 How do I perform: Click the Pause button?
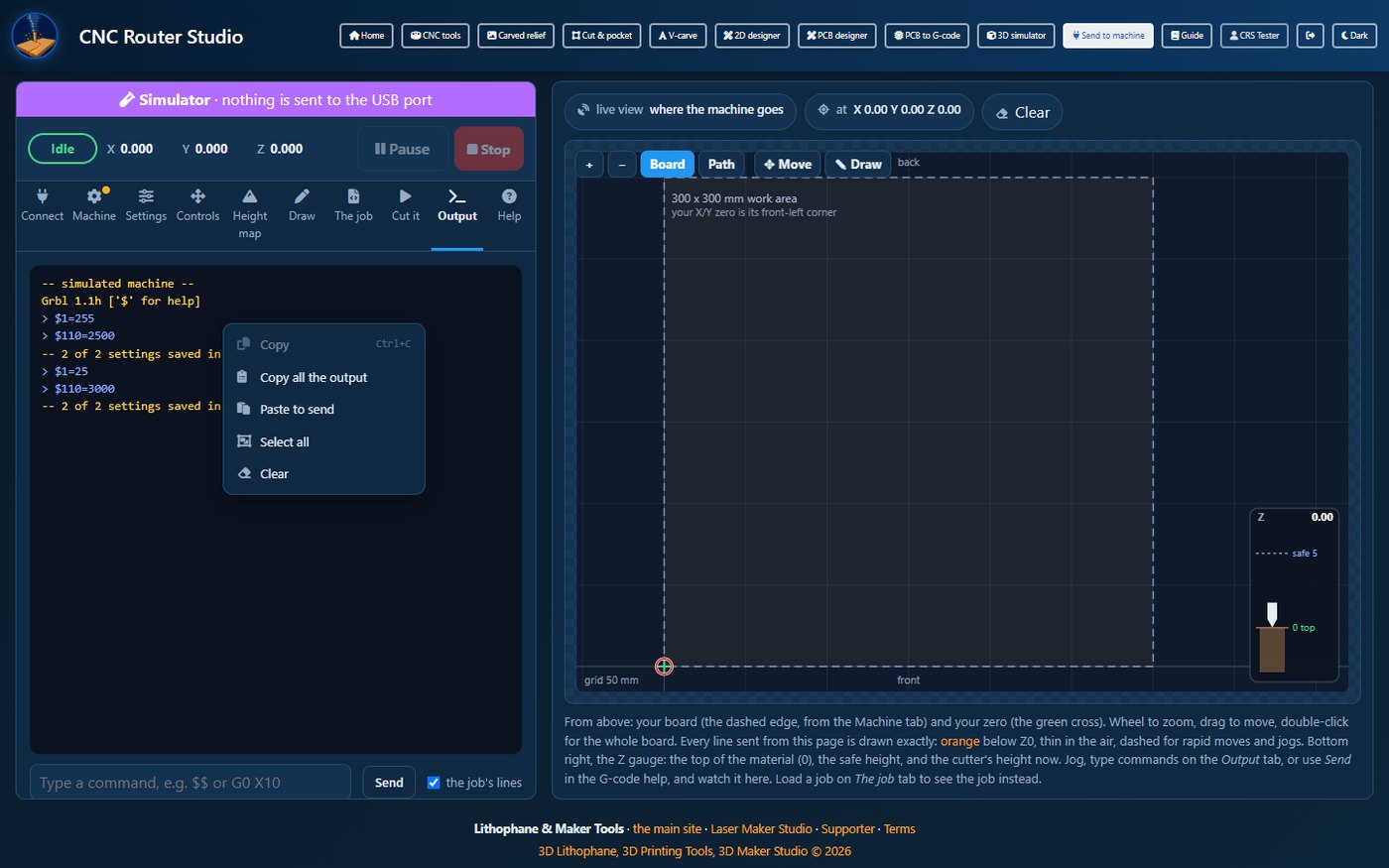click(402, 149)
